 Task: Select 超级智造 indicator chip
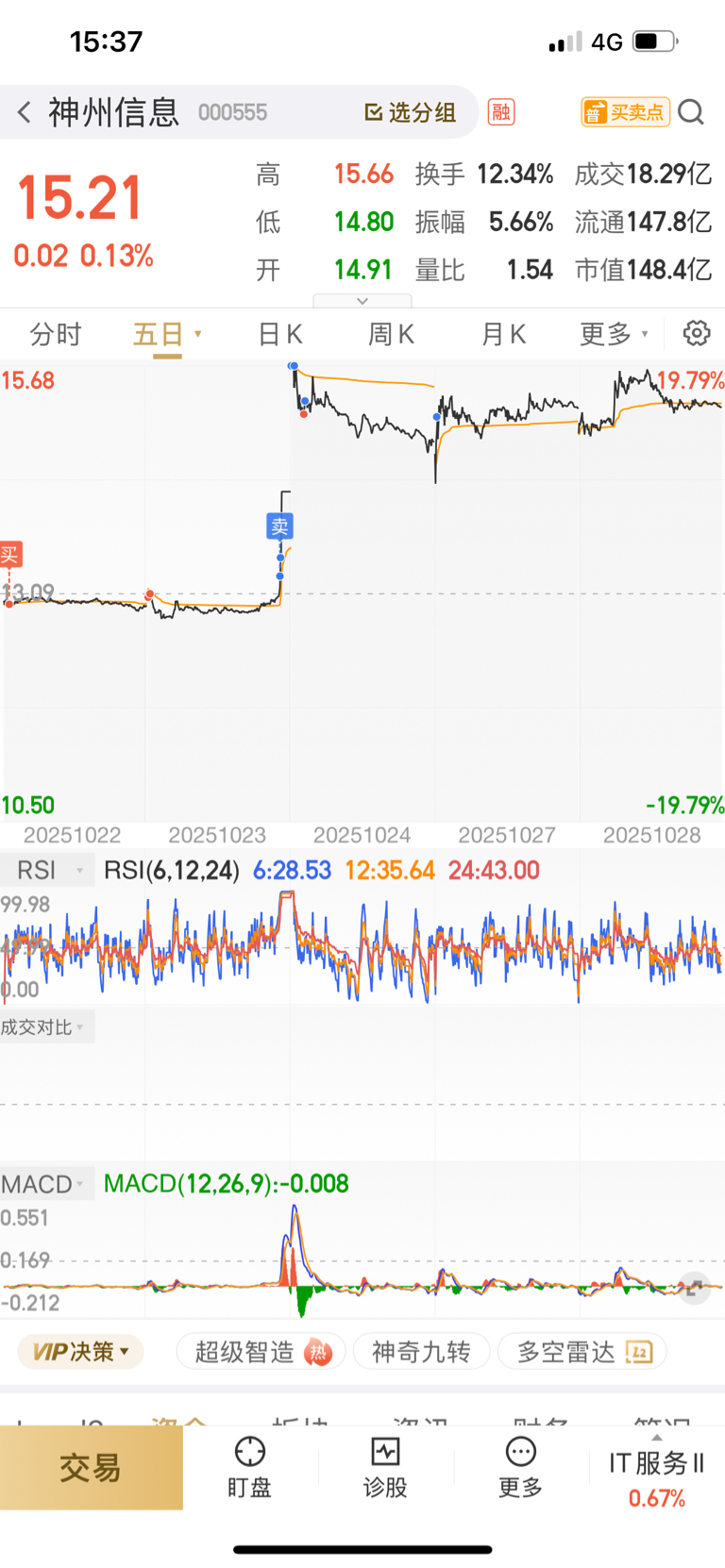[261, 1352]
